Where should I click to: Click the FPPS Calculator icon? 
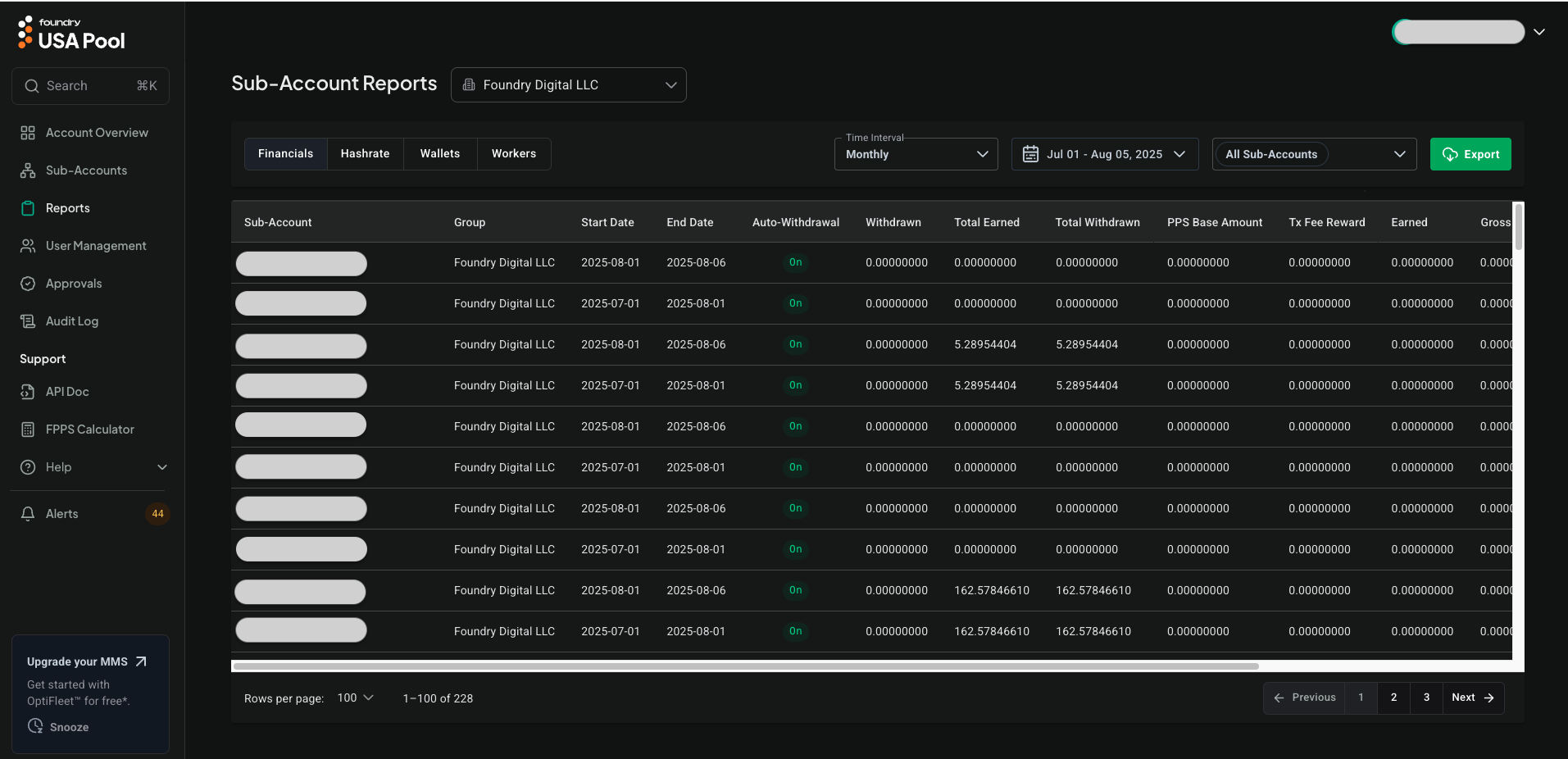(28, 429)
